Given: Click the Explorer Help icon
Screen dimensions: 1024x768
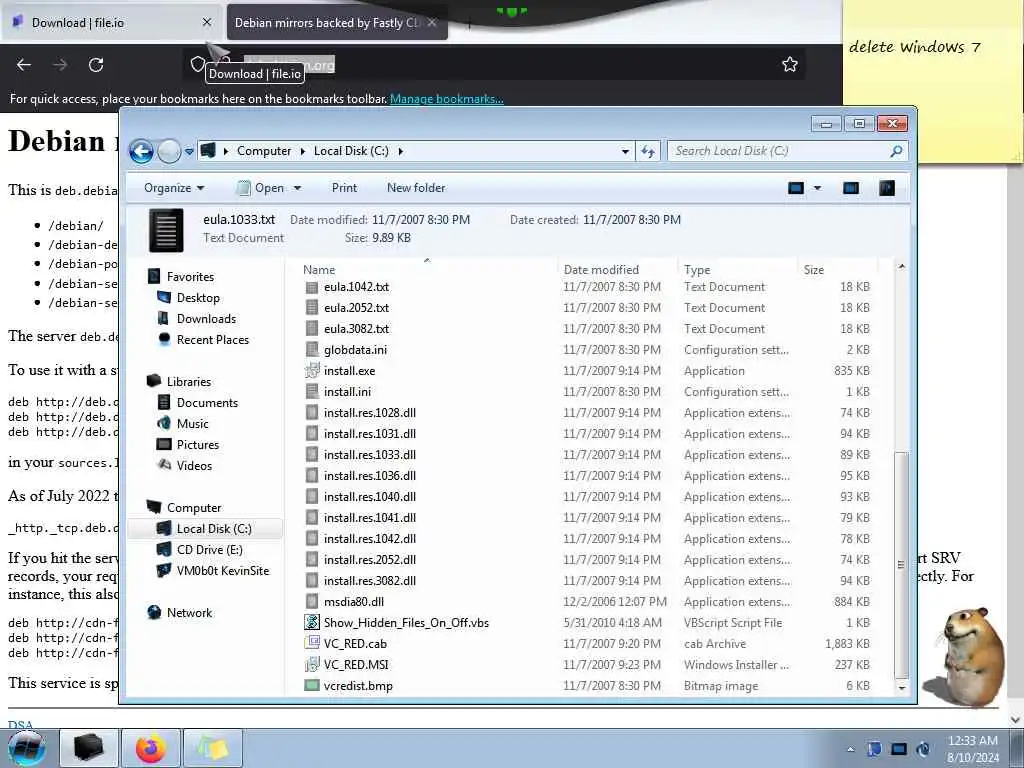Looking at the screenshot, I should (x=887, y=189).
